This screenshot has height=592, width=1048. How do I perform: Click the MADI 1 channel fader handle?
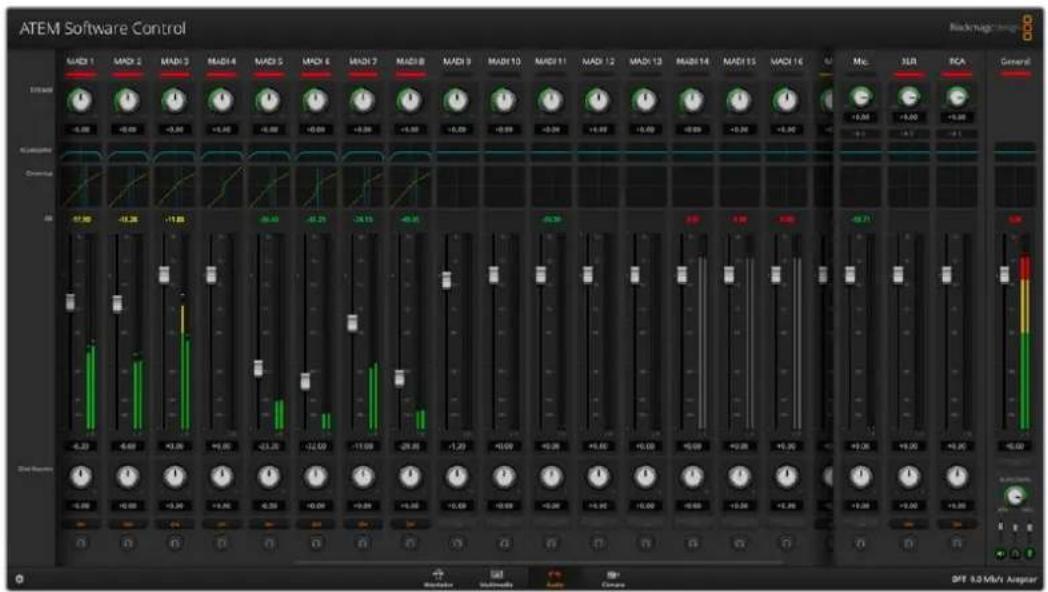pos(70,301)
